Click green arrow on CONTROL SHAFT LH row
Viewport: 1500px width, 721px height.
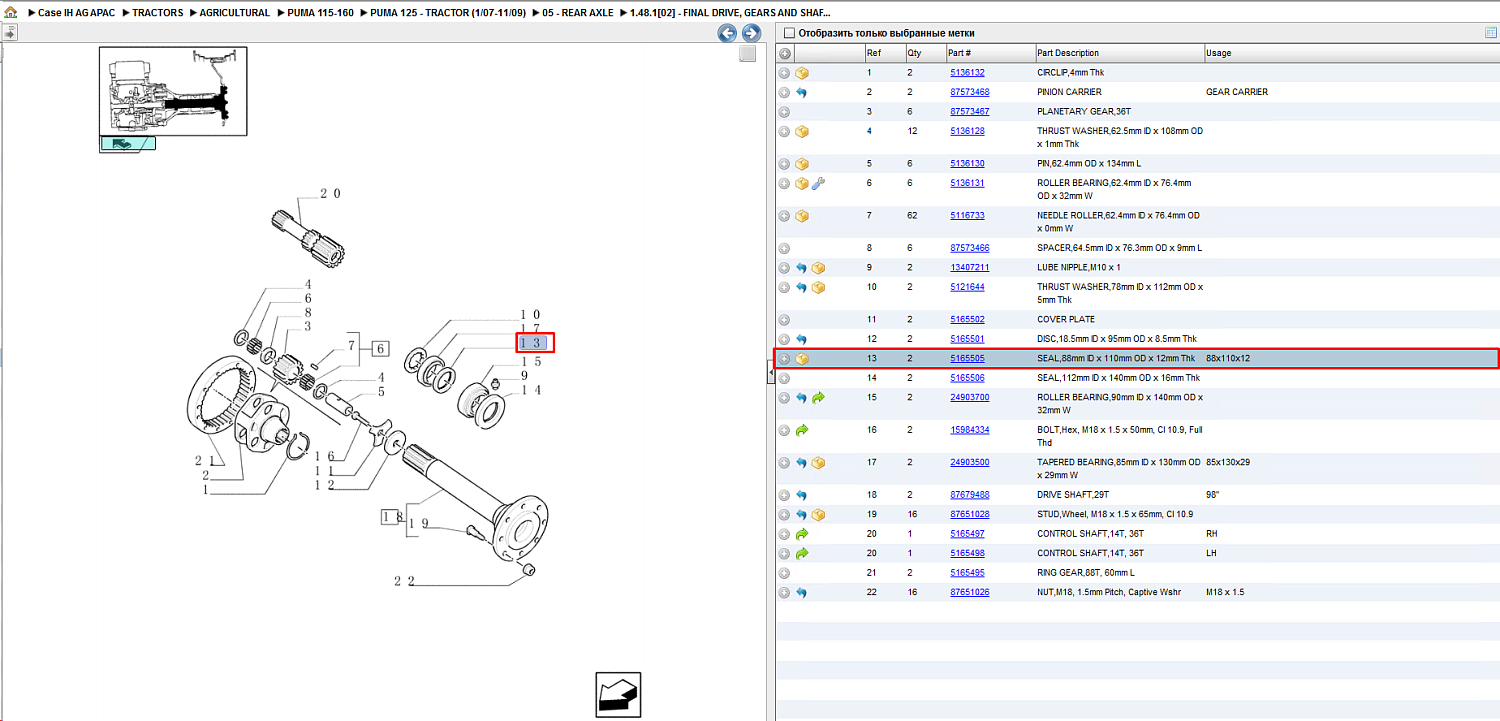[x=802, y=553]
